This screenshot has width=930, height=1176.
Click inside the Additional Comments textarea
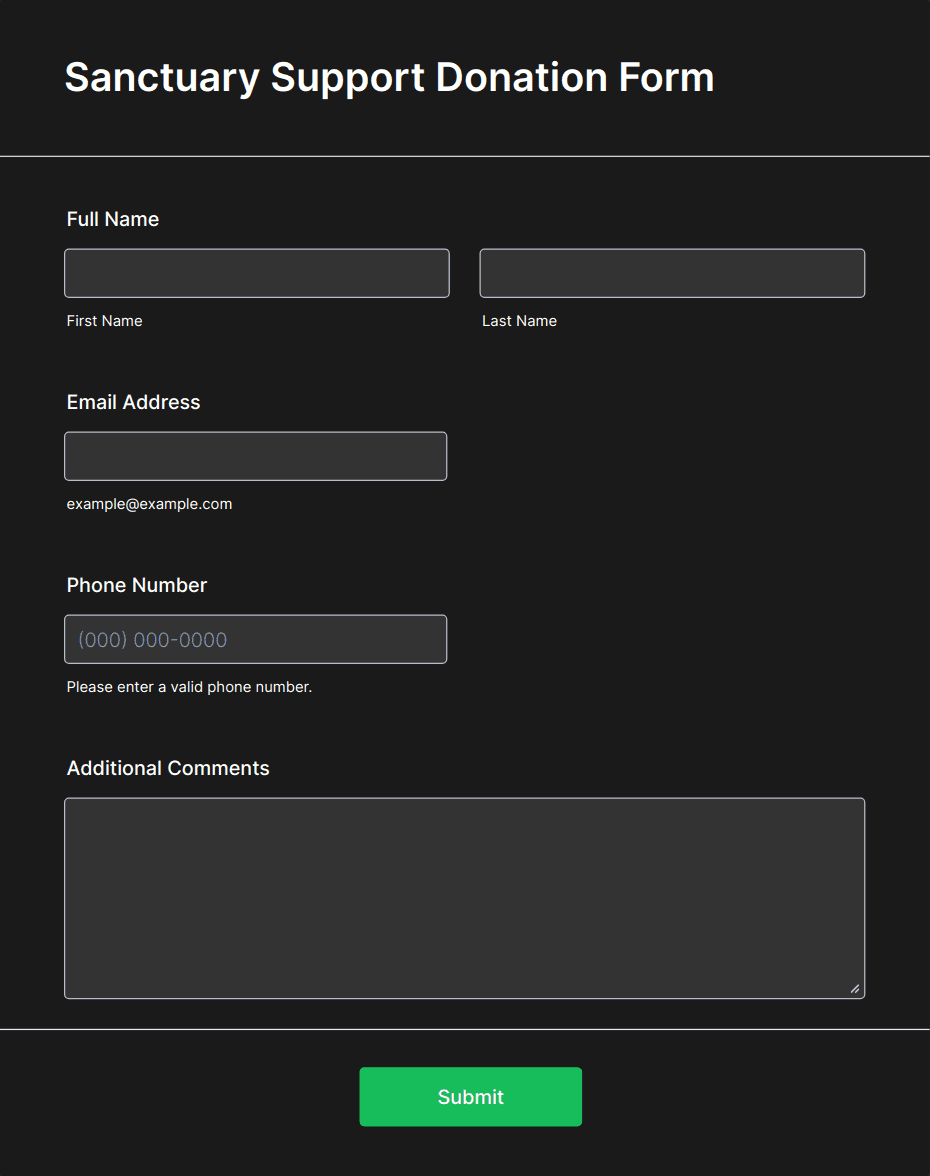click(464, 898)
